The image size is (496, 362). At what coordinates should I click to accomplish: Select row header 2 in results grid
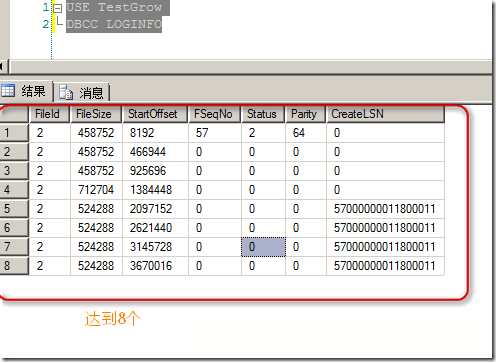pos(14,152)
